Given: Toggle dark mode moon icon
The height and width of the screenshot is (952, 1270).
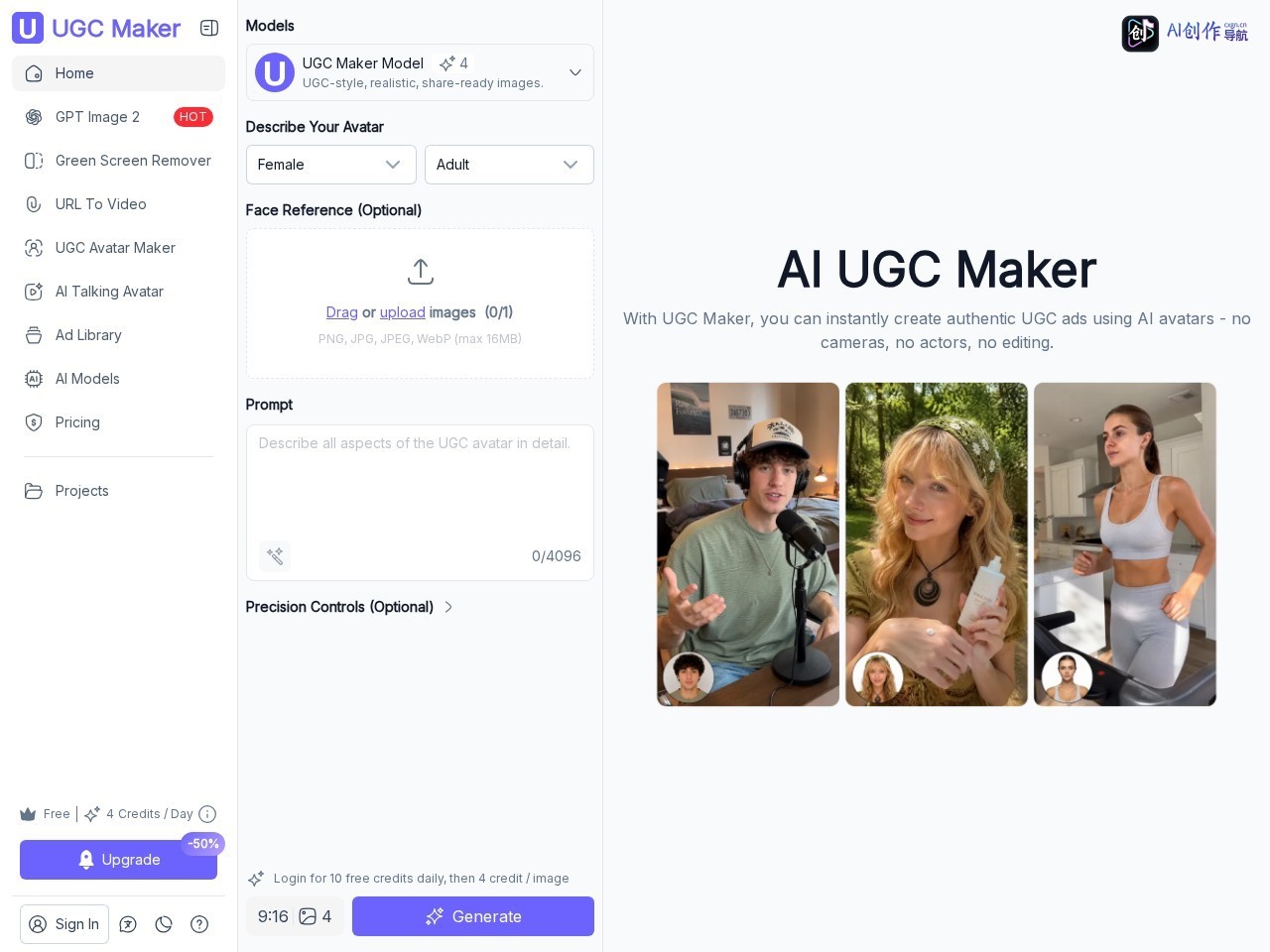Looking at the screenshot, I should [x=164, y=924].
